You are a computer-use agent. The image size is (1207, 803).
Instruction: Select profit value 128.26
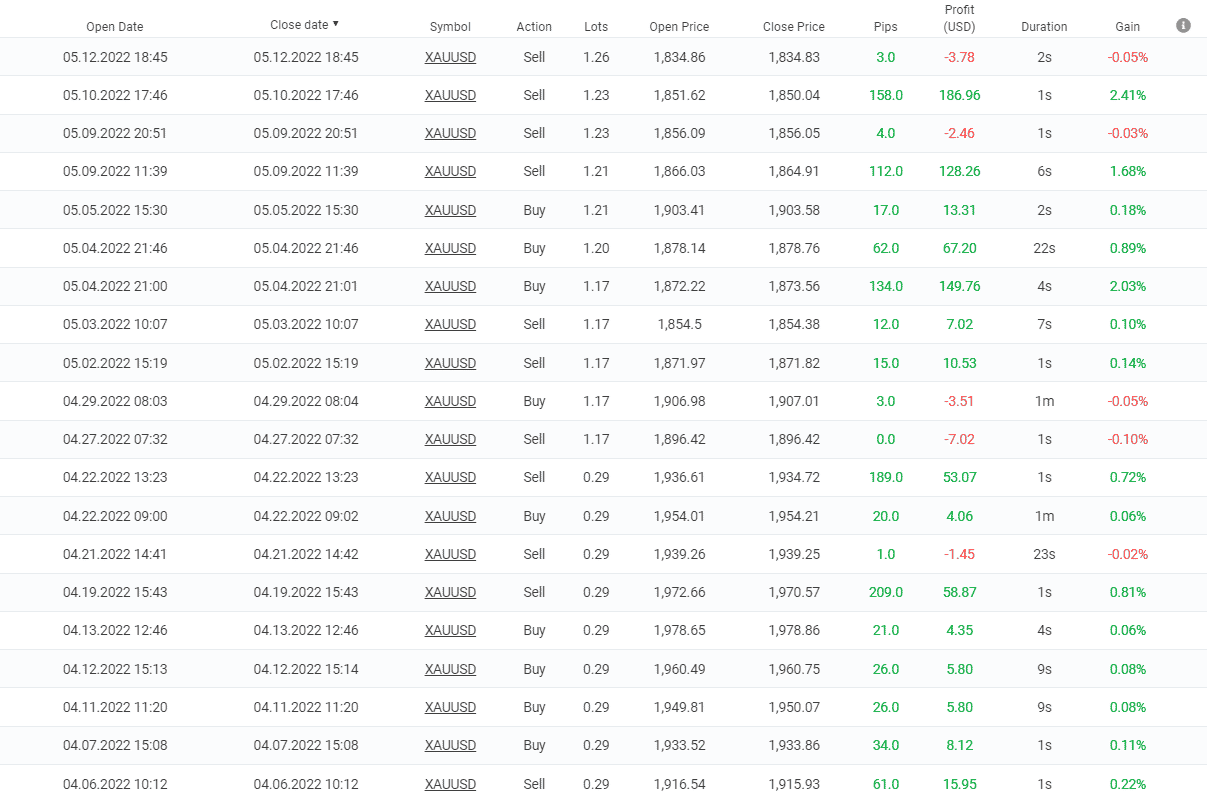click(x=960, y=171)
